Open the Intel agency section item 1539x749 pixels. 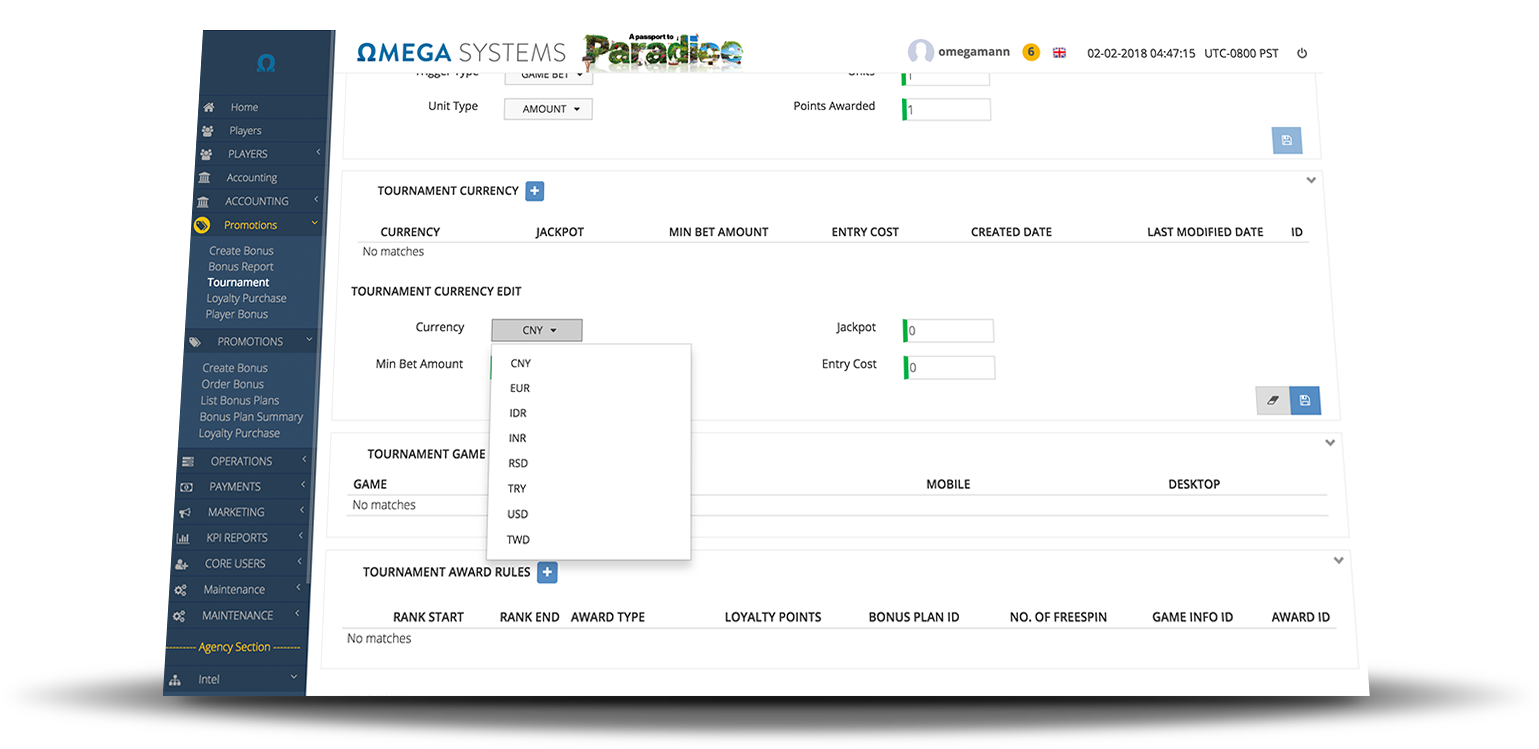click(x=209, y=680)
